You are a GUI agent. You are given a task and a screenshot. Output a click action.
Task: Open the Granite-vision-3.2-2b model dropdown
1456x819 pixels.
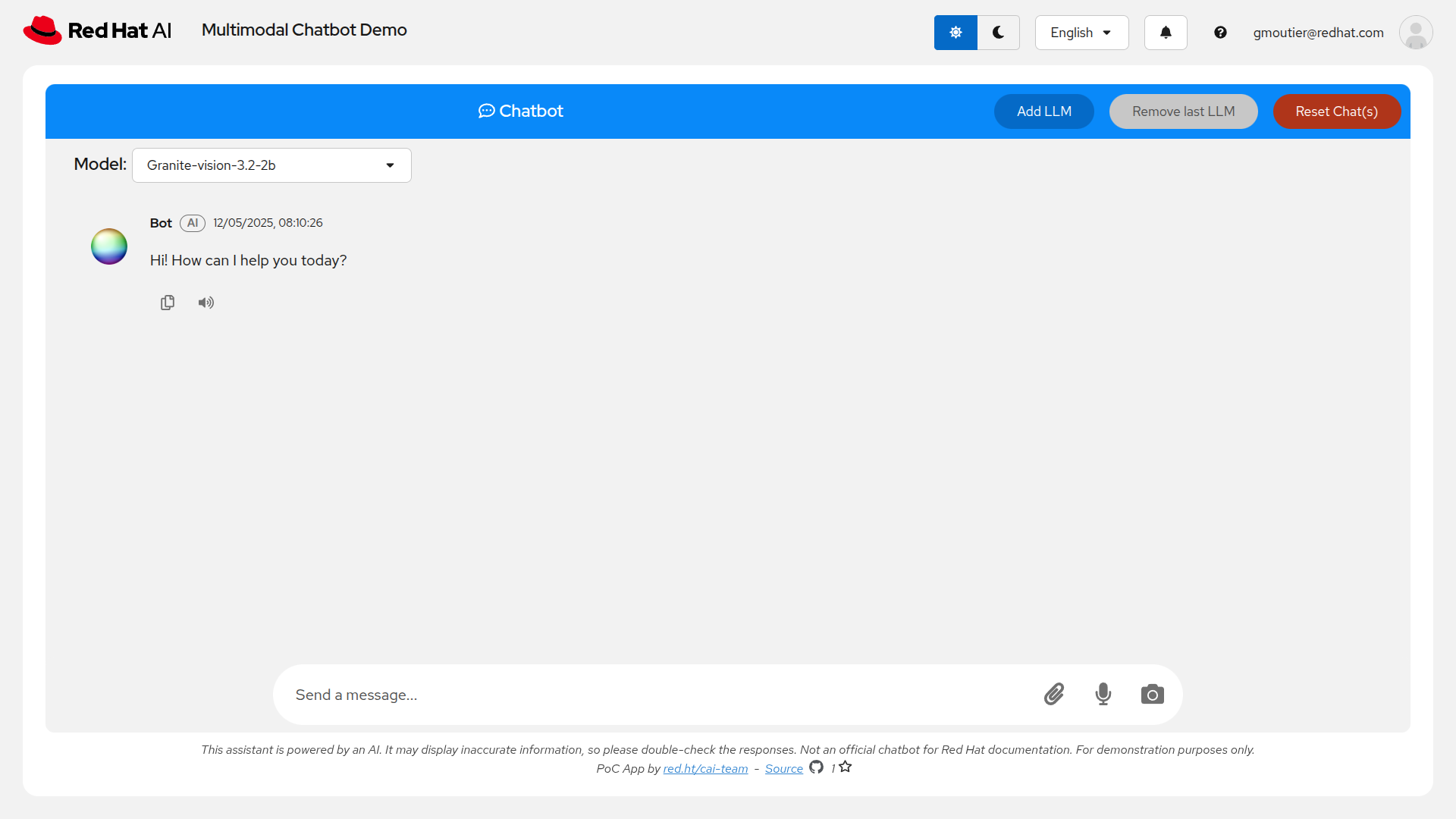pos(271,165)
